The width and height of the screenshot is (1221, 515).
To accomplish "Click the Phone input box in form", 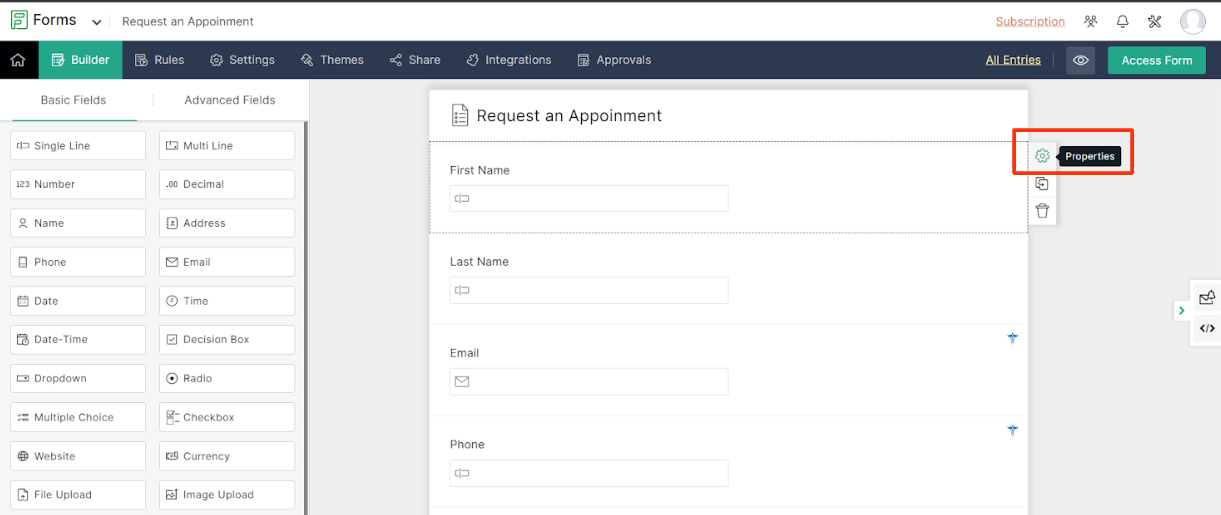I will pyautogui.click(x=589, y=473).
